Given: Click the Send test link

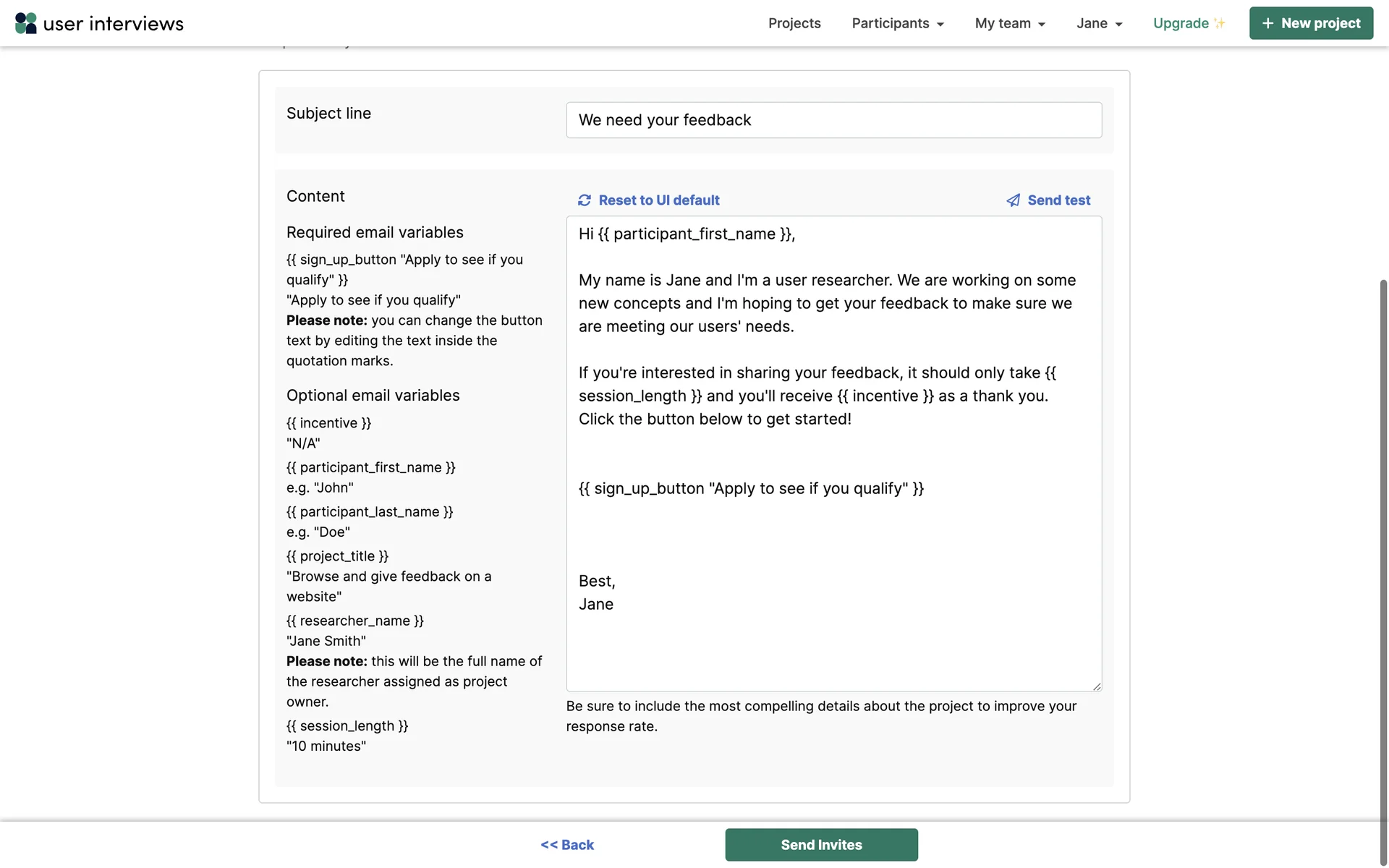Looking at the screenshot, I should (1058, 200).
